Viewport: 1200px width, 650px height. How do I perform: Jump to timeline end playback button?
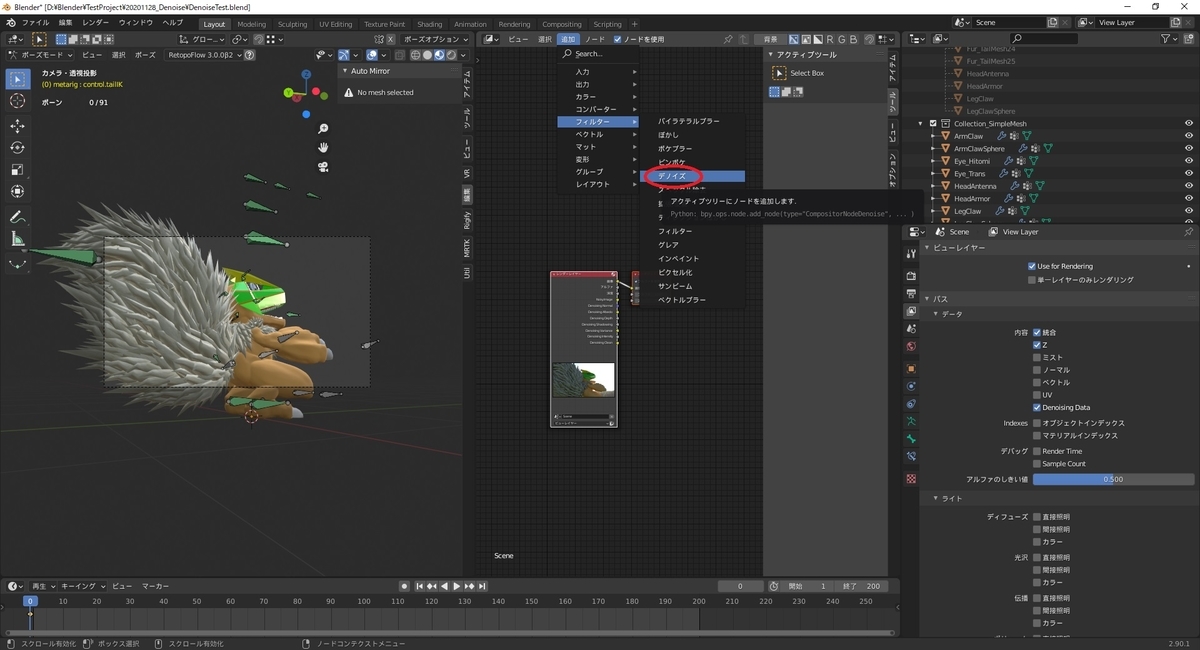pos(483,586)
